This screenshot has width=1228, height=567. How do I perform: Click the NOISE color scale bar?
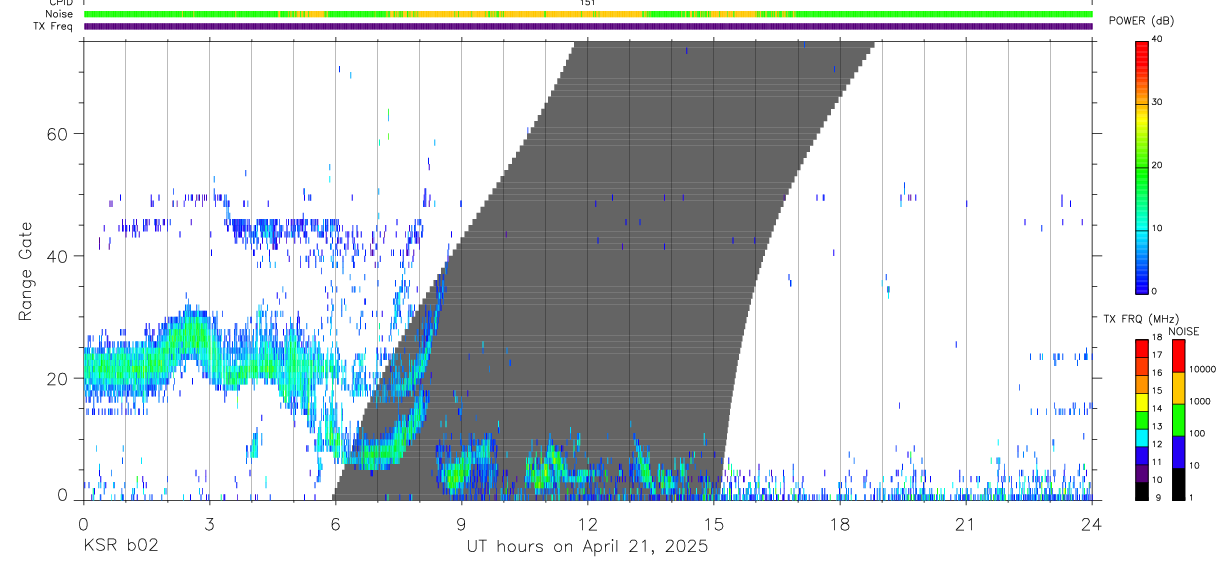1178,419
